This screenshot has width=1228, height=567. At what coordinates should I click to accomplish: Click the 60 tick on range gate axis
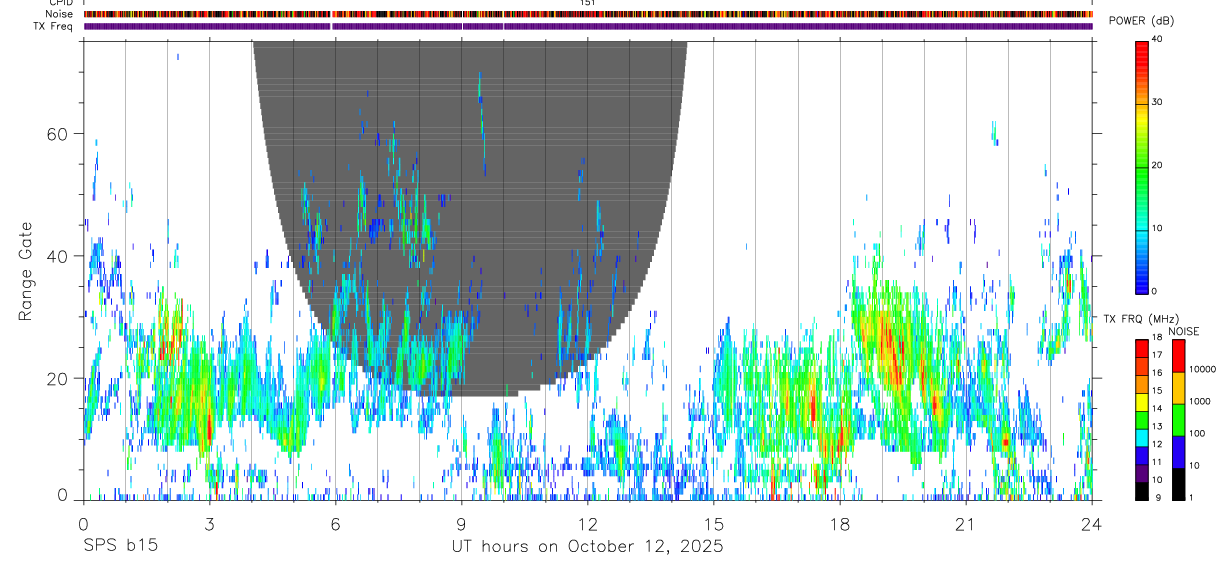pos(58,133)
